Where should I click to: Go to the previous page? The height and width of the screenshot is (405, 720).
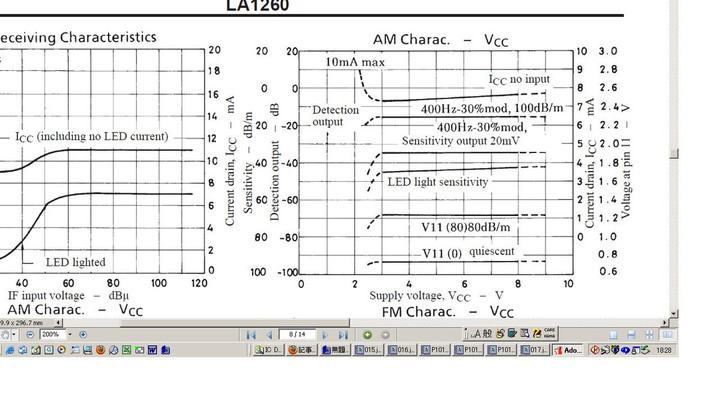pyautogui.click(x=268, y=334)
